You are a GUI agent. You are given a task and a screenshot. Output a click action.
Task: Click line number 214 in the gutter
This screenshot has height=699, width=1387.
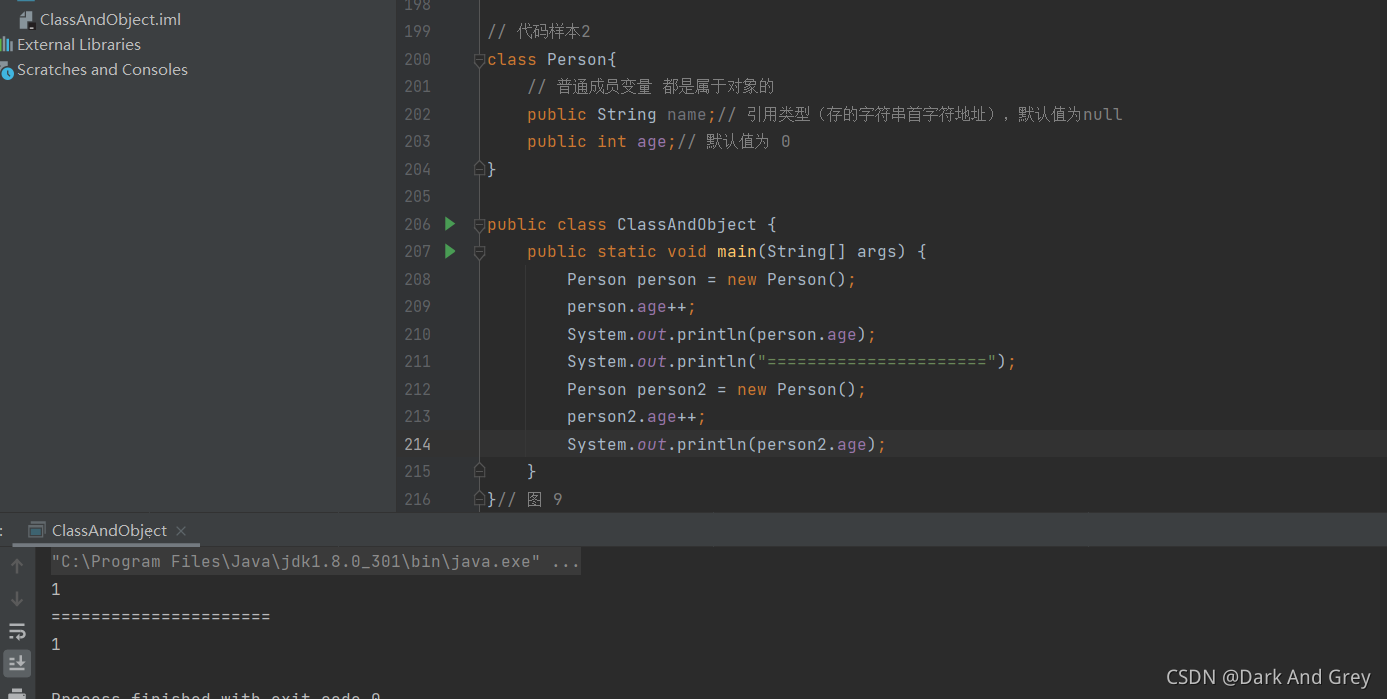coord(418,444)
